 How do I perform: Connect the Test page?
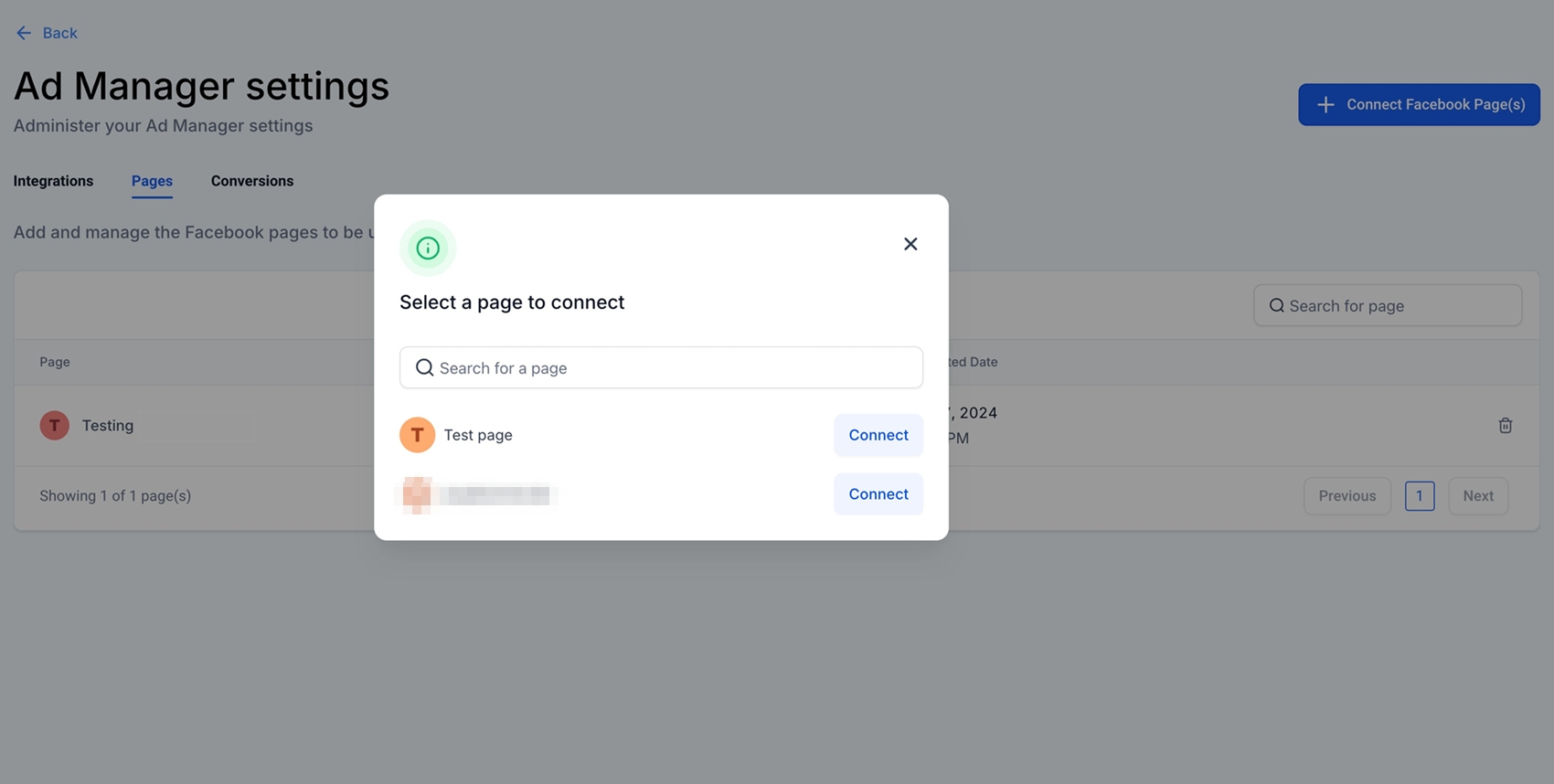click(x=878, y=435)
